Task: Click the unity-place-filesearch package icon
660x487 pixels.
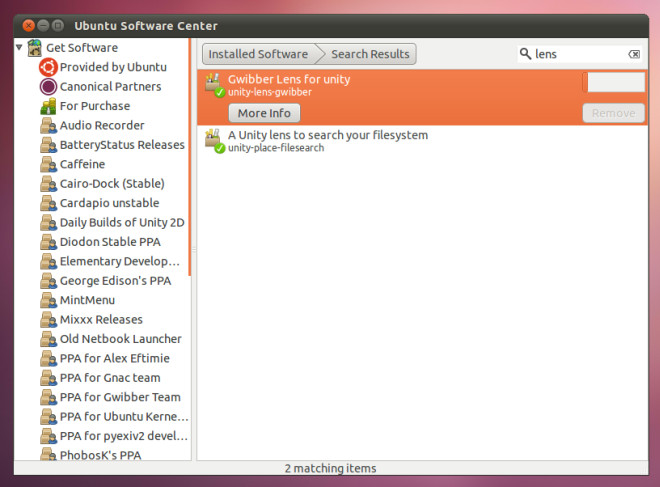Action: coord(215,141)
